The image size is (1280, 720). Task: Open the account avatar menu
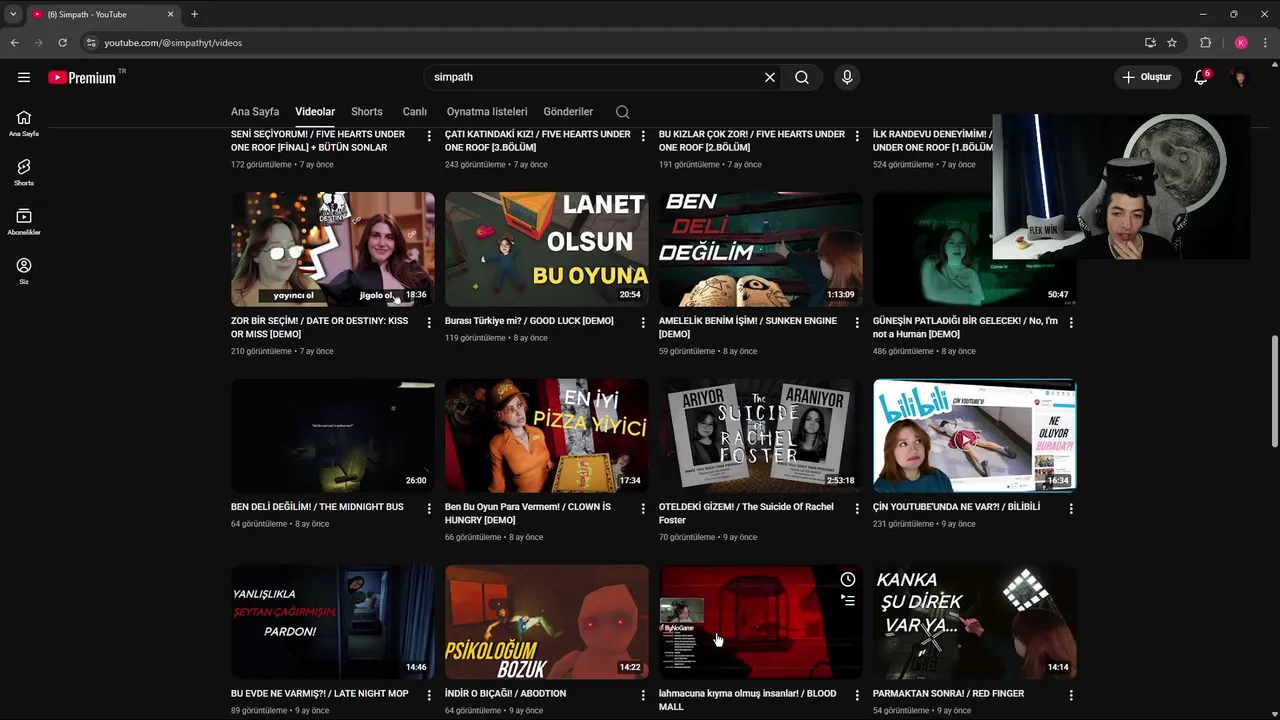[x=1240, y=77]
